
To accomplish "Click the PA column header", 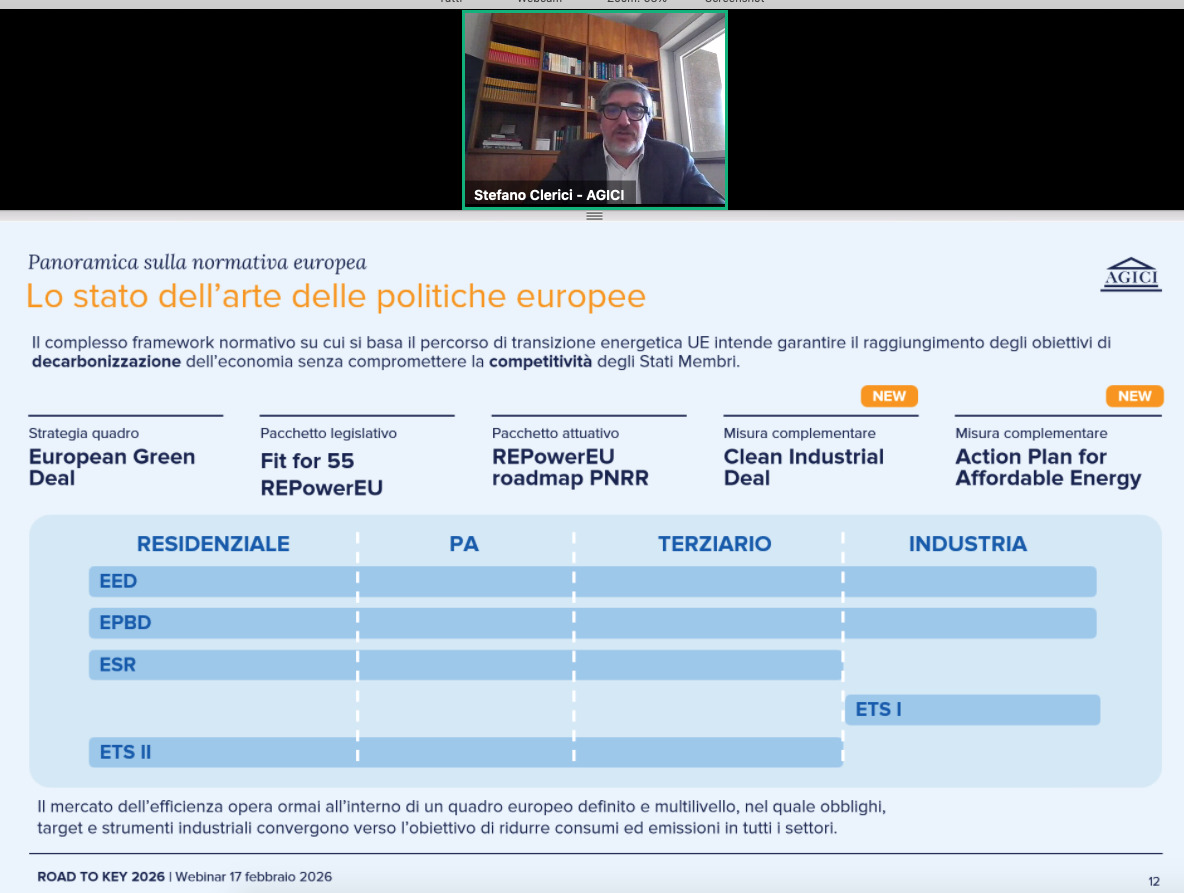I will [464, 543].
